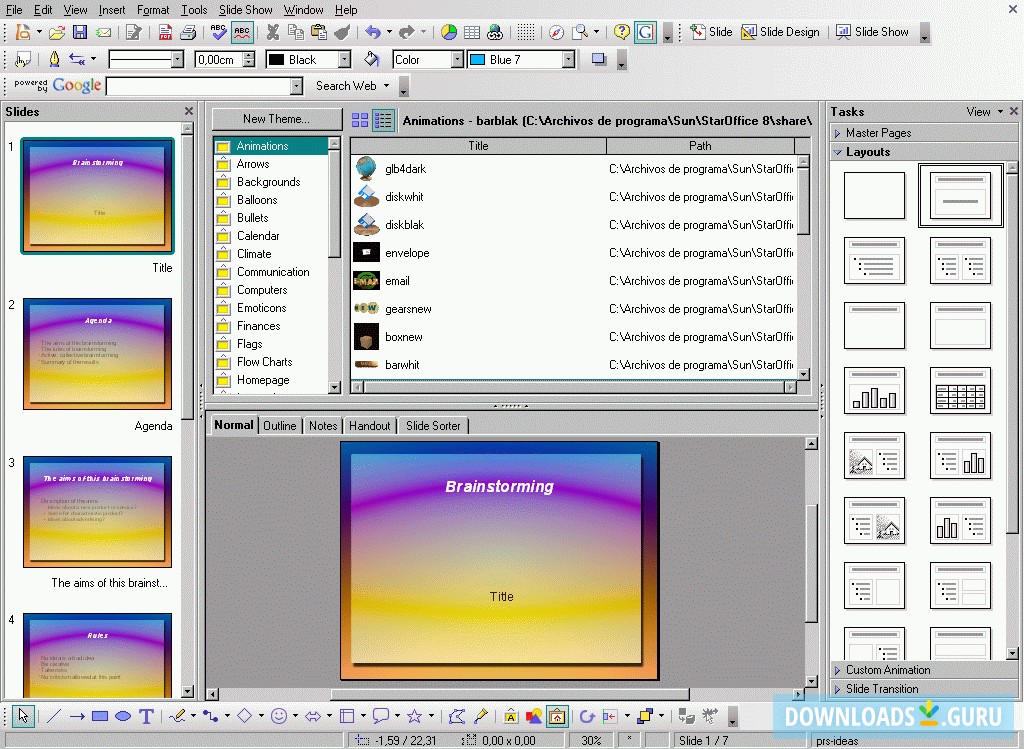Image resolution: width=1024 pixels, height=749 pixels.
Task: Select the Text tool
Action: pos(146,716)
